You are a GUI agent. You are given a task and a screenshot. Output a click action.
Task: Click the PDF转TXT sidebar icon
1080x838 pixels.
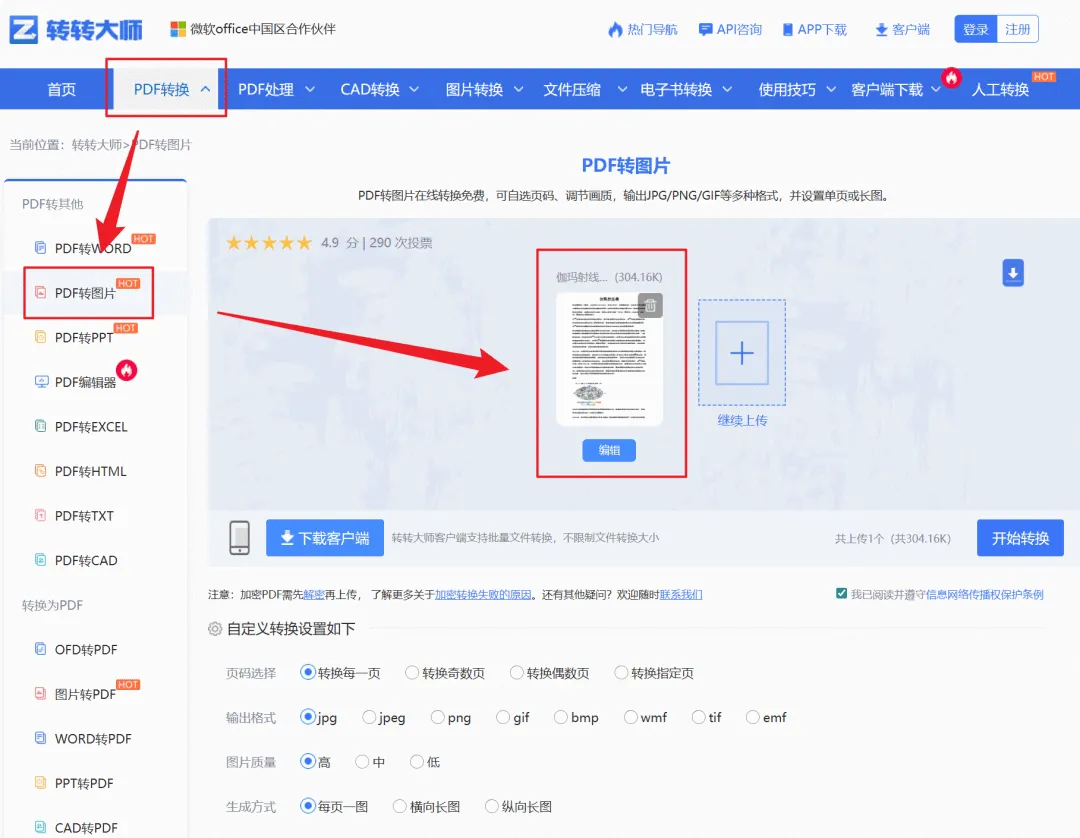point(41,515)
